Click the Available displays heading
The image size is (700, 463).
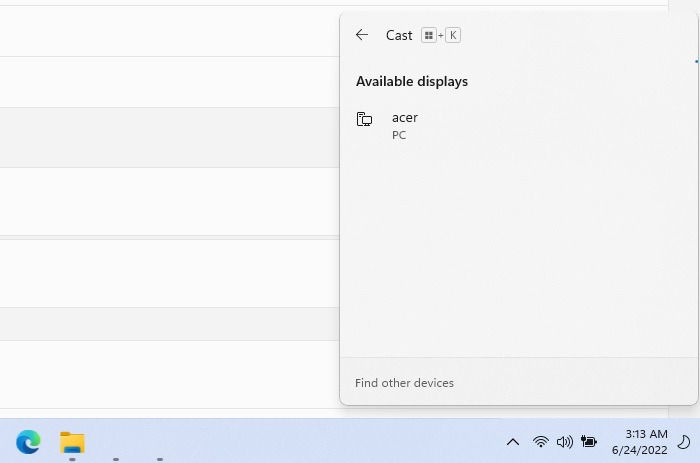[x=412, y=82]
